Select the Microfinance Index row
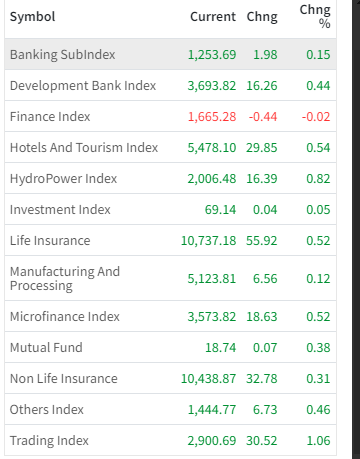Image resolution: width=360 pixels, height=459 pixels. click(170, 316)
